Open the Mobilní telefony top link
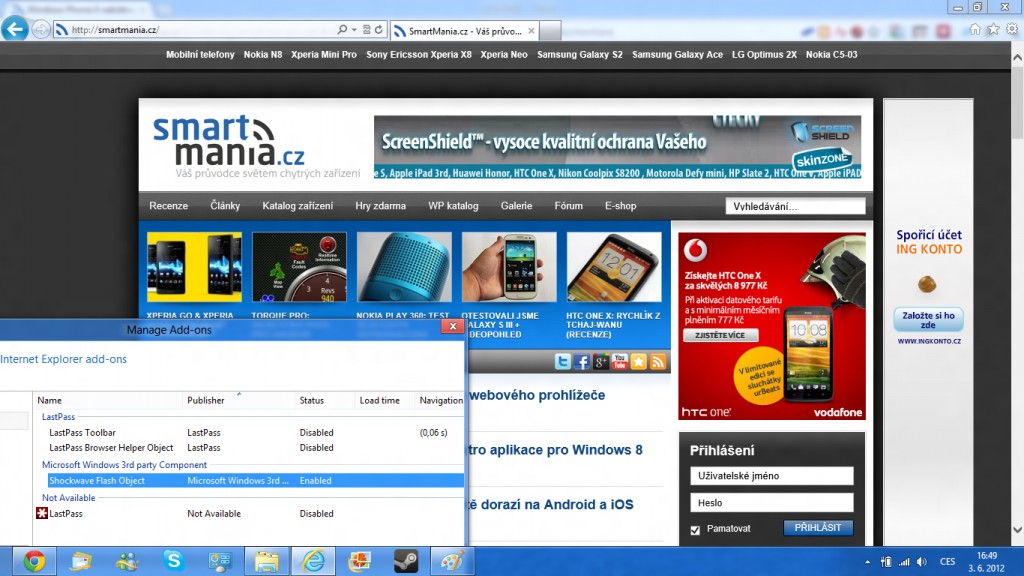This screenshot has height=576, width=1024. pyautogui.click(x=200, y=54)
